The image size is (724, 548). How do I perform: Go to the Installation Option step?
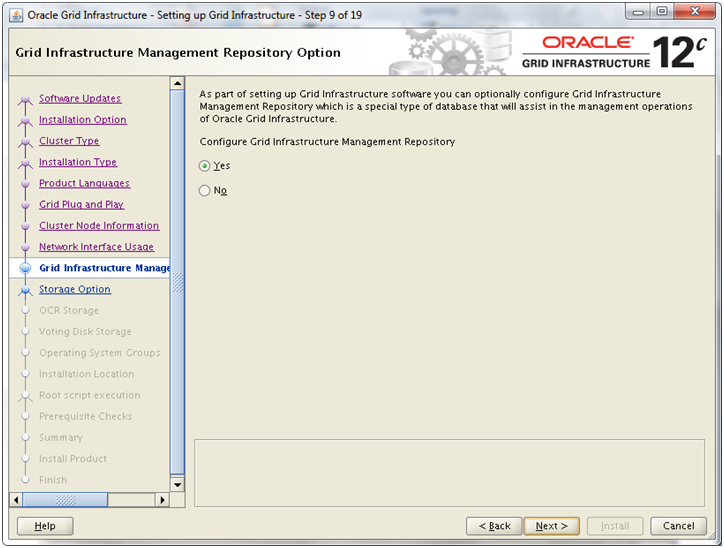[x=83, y=120]
